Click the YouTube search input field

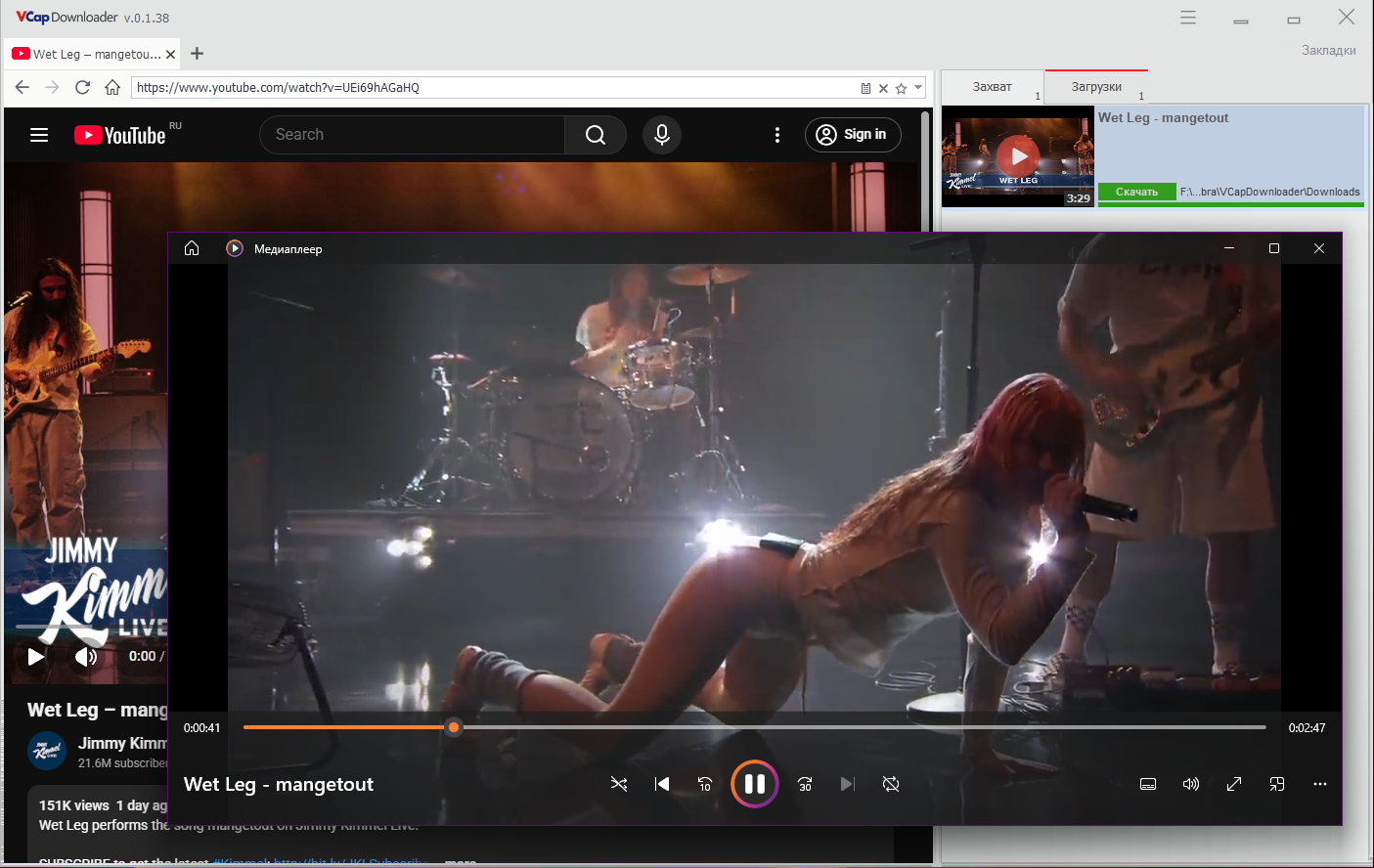click(x=411, y=135)
